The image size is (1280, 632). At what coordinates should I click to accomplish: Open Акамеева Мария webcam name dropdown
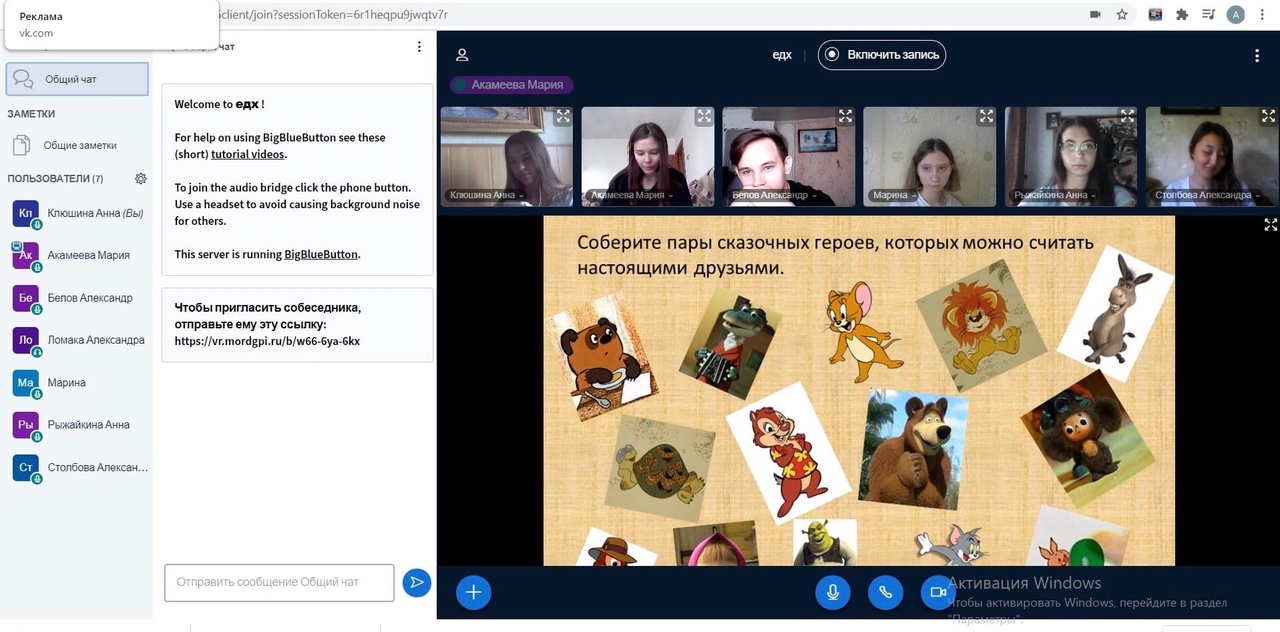(631, 196)
